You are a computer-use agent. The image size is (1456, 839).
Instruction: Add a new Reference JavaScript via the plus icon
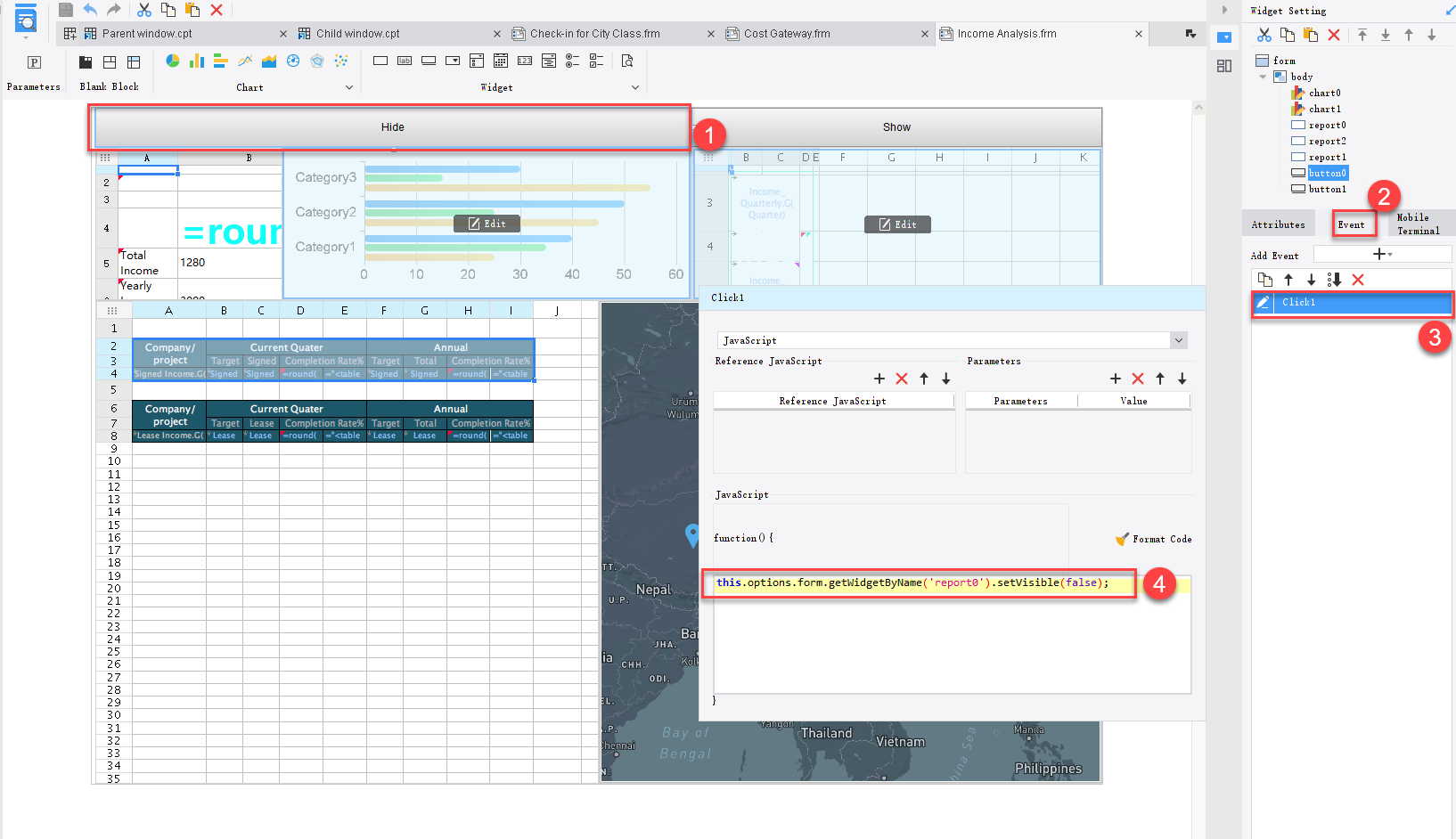pos(879,379)
